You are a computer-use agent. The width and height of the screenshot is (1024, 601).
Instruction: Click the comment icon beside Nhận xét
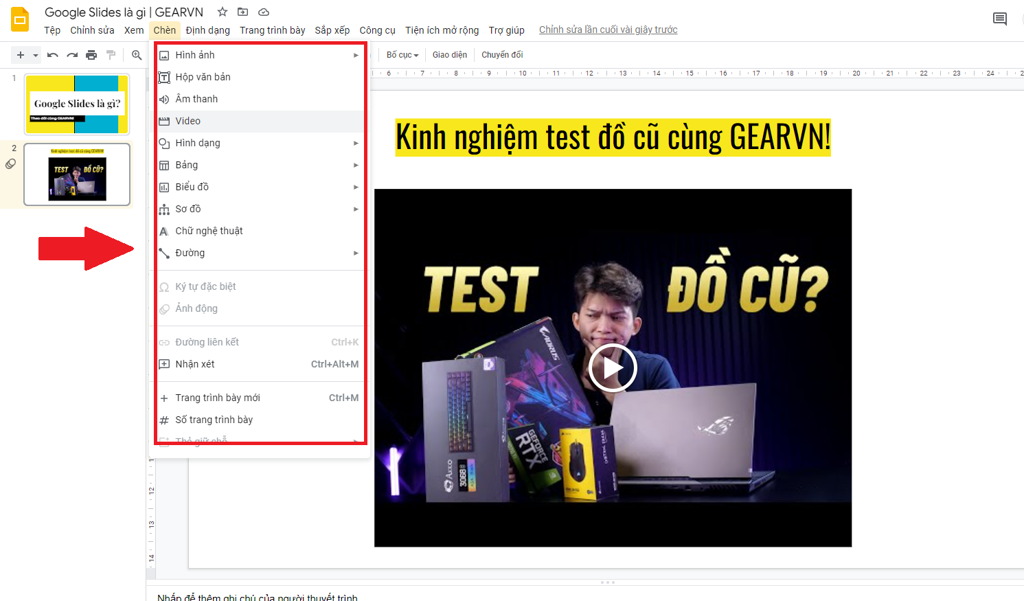coord(164,365)
